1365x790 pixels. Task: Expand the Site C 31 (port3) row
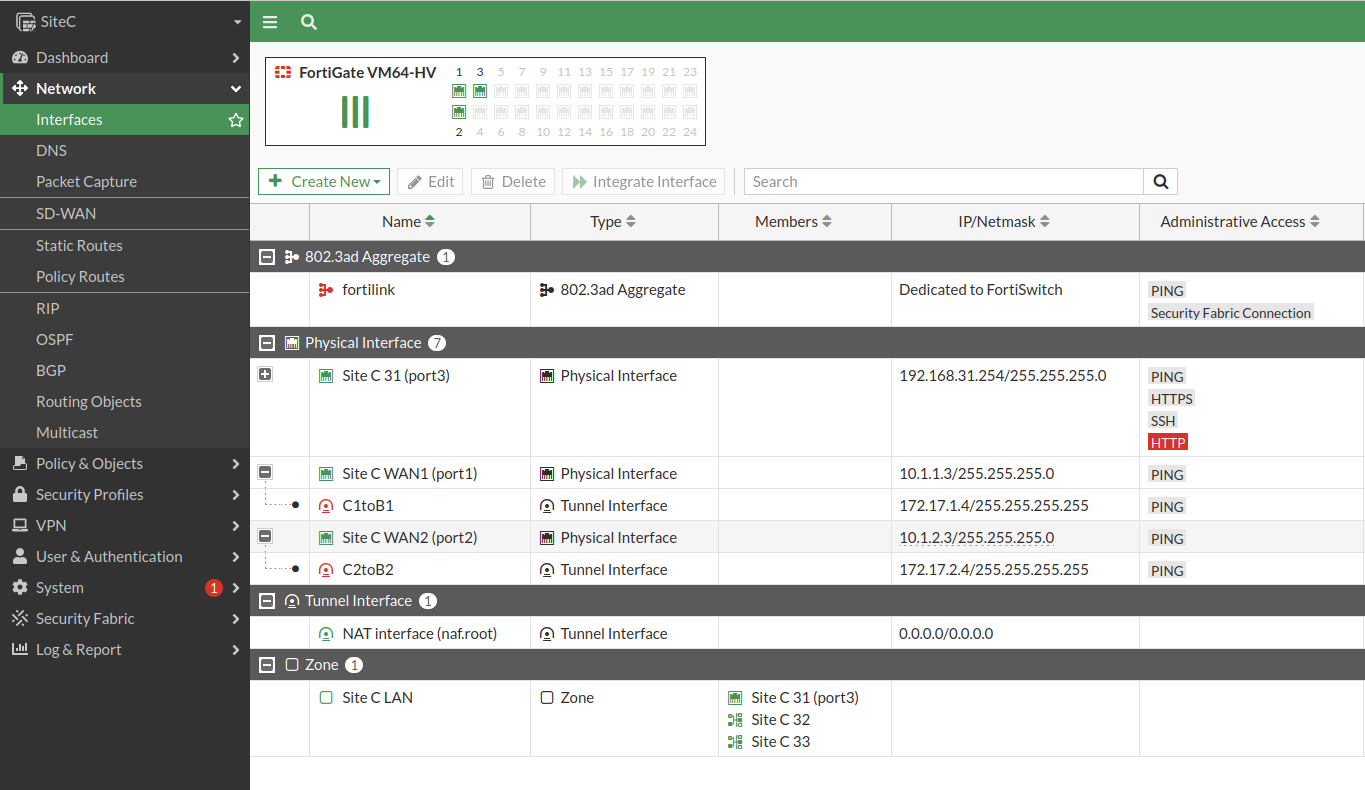[x=265, y=374]
